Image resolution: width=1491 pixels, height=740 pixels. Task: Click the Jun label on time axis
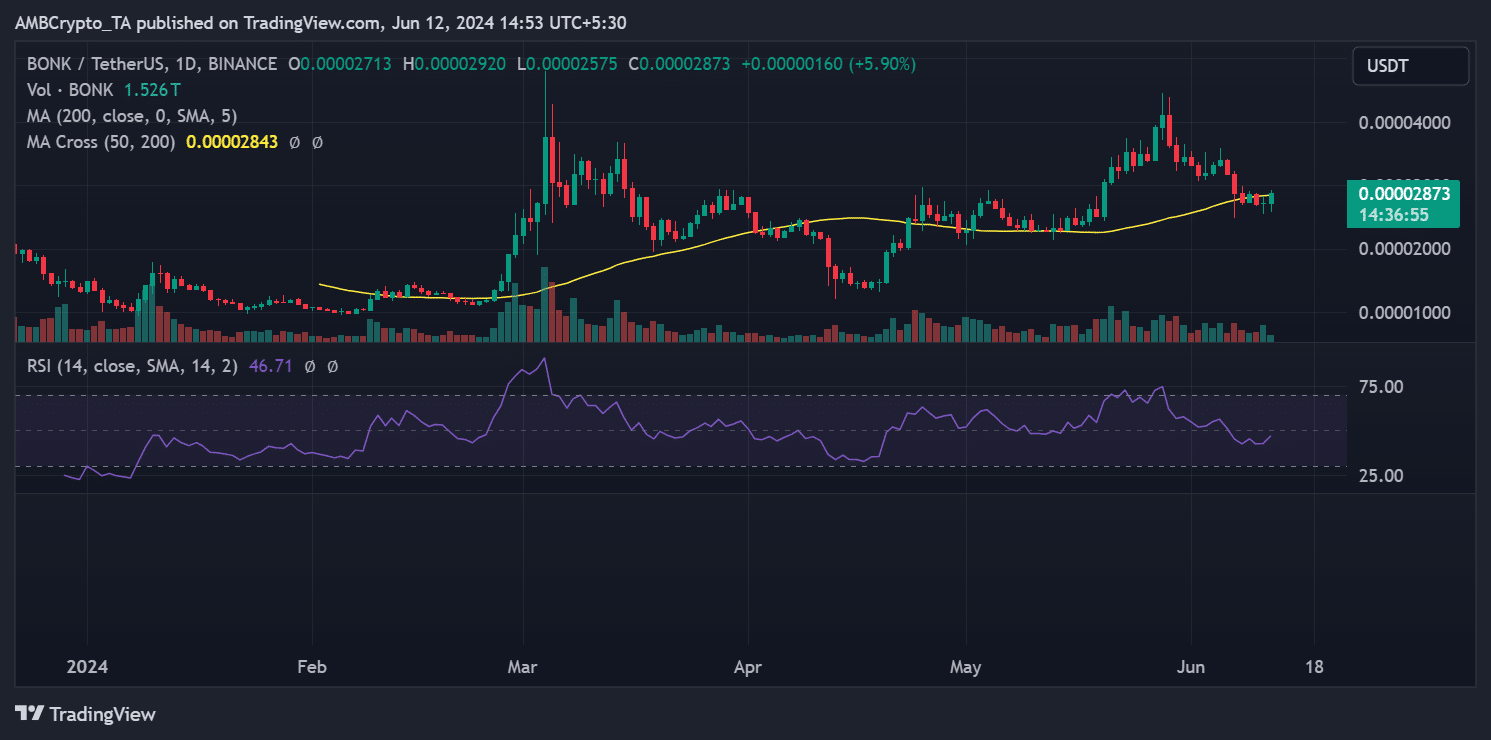(x=1190, y=667)
